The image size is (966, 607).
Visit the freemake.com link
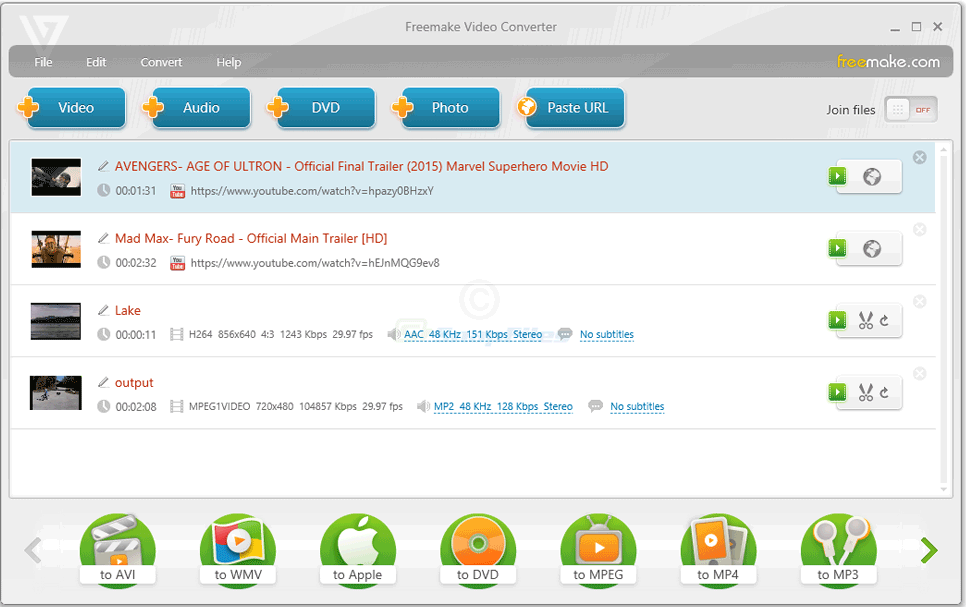pyautogui.click(x=888, y=62)
